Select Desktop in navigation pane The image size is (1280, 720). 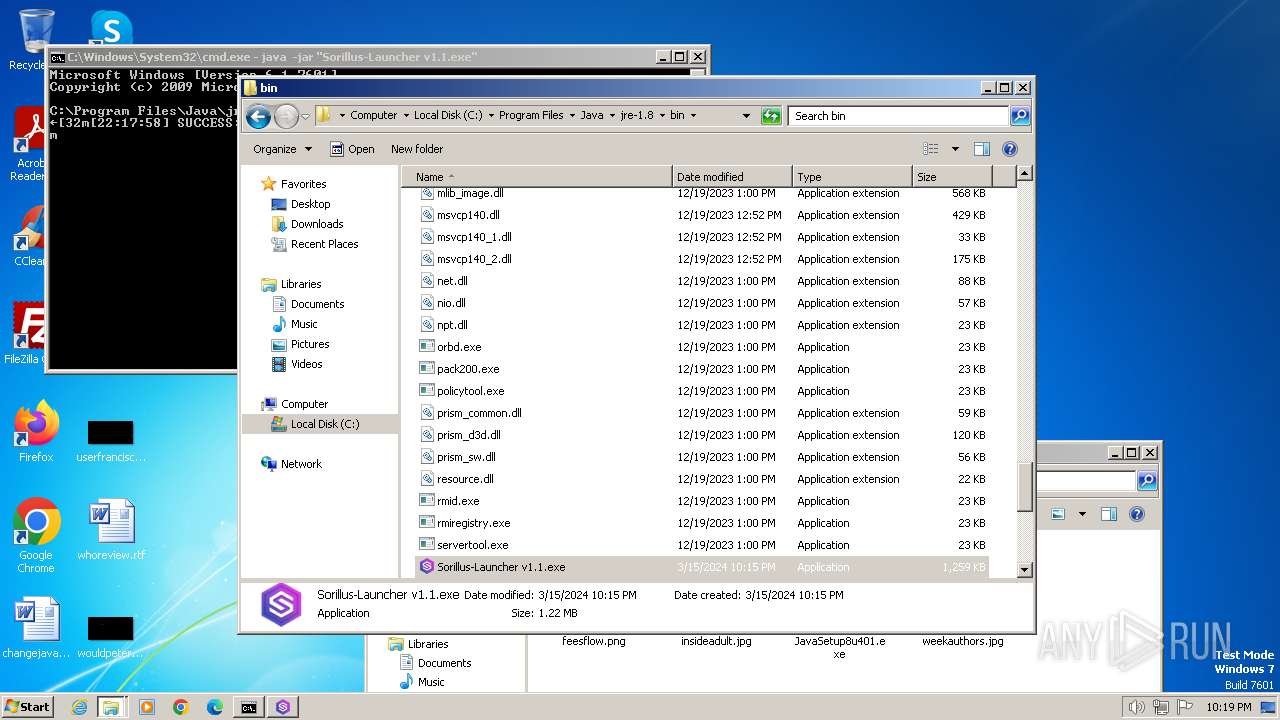click(310, 204)
